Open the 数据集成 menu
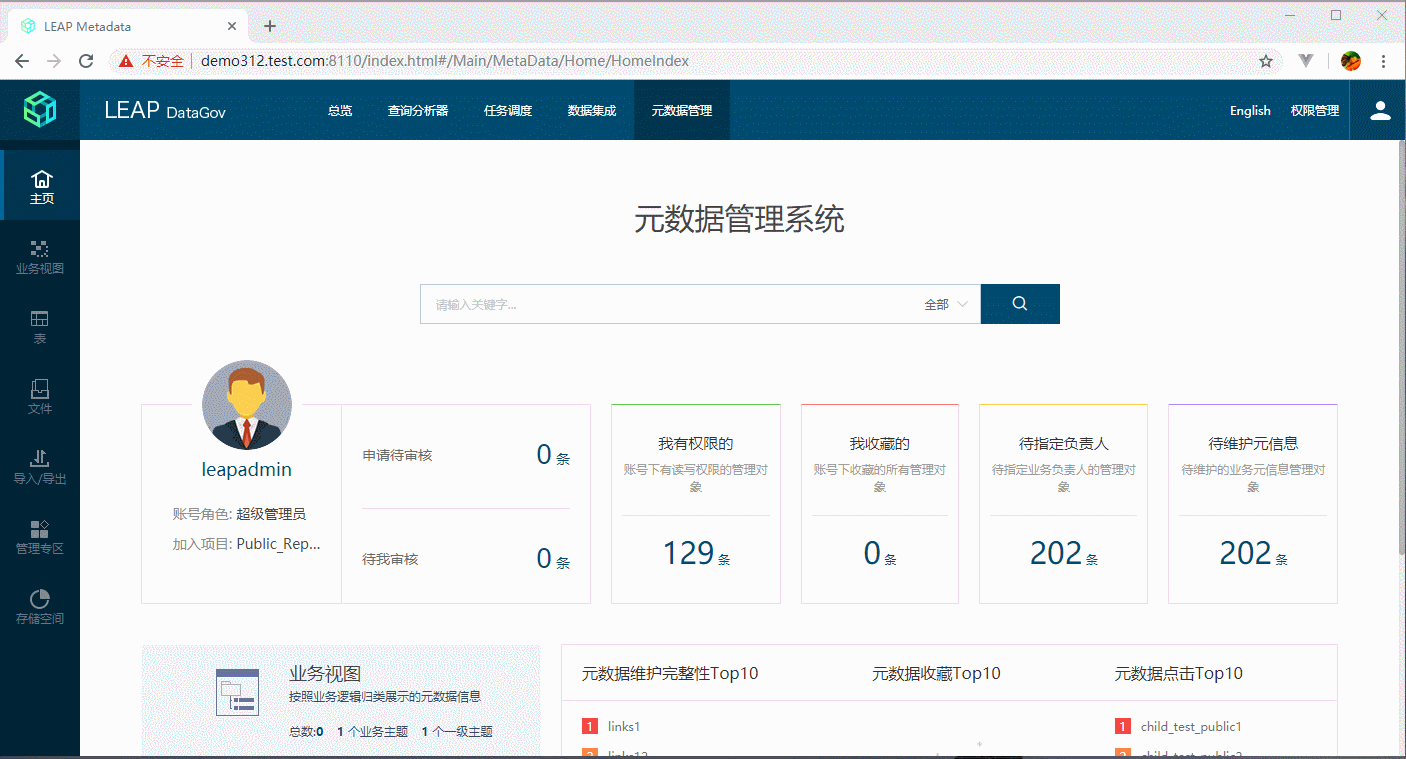 [592, 111]
